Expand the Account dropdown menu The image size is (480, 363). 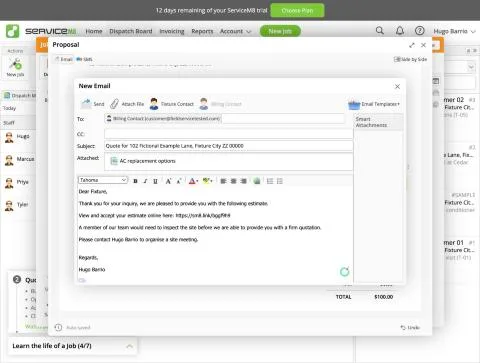pyautogui.click(x=235, y=31)
